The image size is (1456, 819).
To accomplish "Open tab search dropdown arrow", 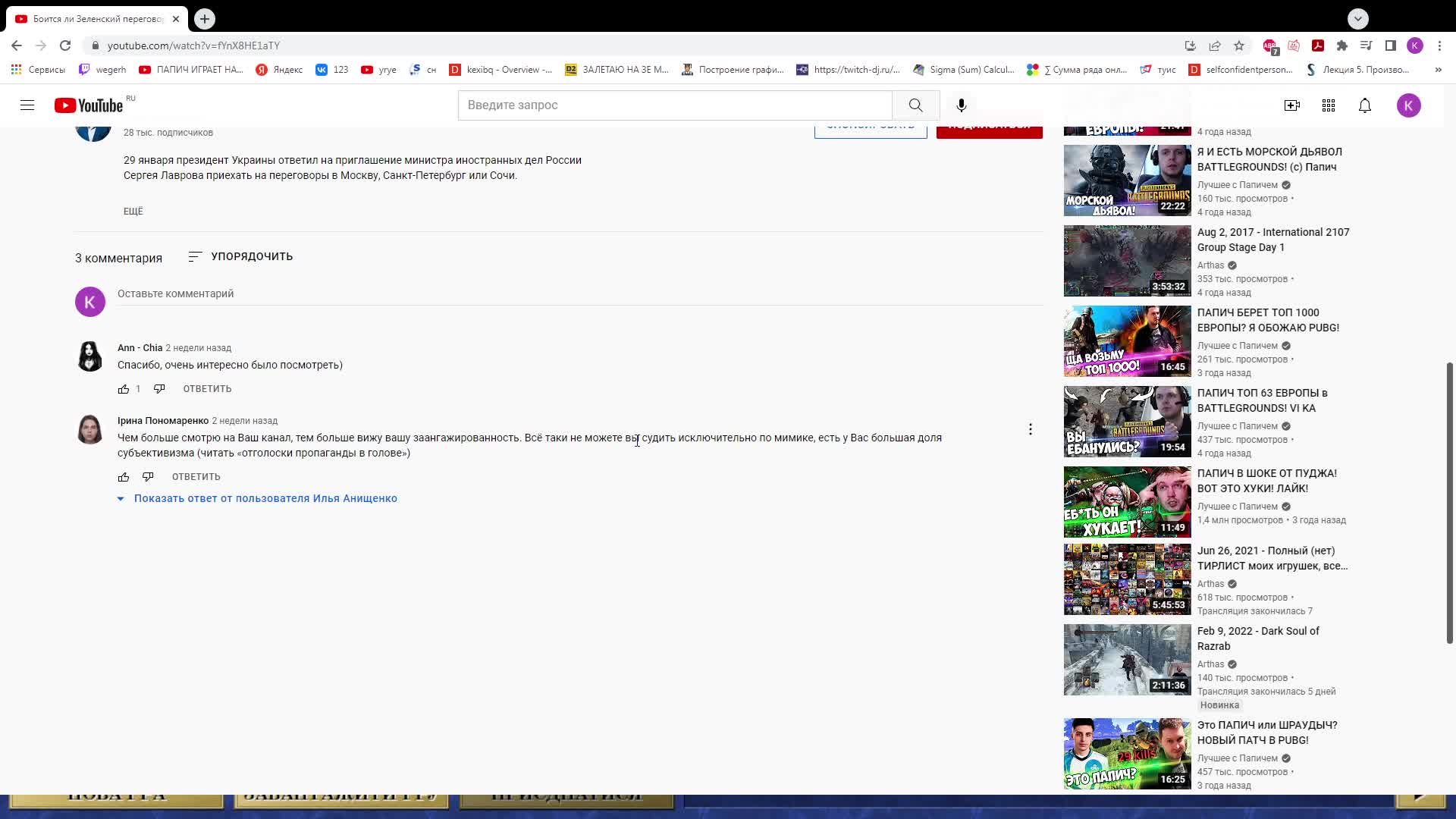I will pyautogui.click(x=1357, y=18).
